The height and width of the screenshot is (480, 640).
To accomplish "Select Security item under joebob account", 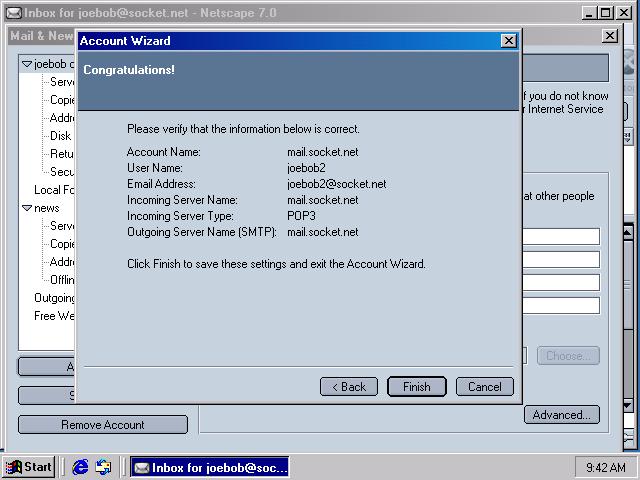I will tap(62, 172).
